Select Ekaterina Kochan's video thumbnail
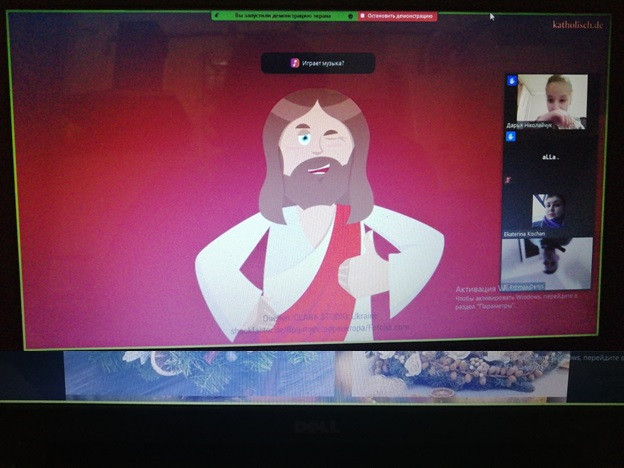This screenshot has height=468, width=624. pyautogui.click(x=548, y=212)
